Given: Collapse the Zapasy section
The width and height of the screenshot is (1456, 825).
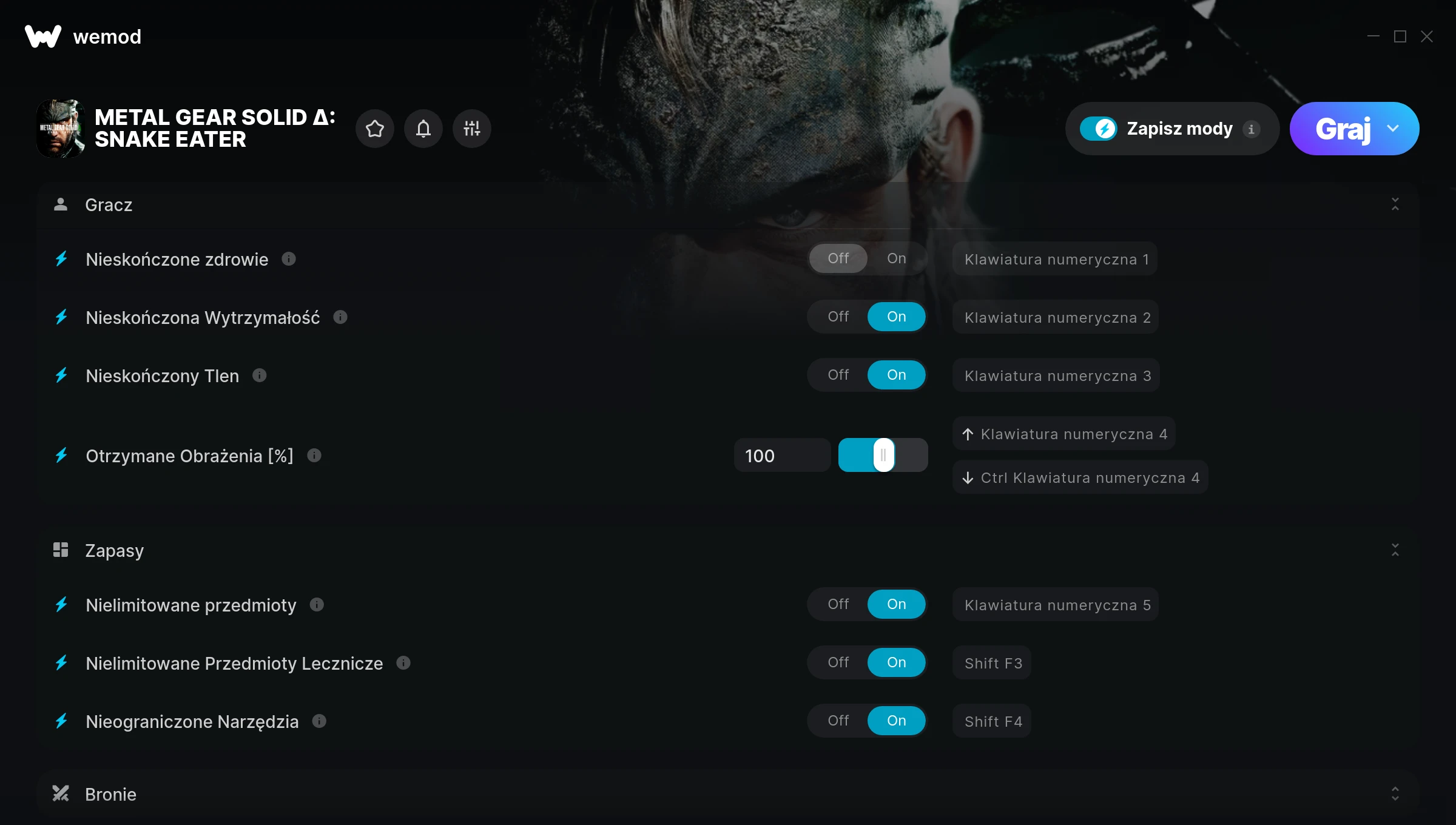Looking at the screenshot, I should pyautogui.click(x=1395, y=550).
